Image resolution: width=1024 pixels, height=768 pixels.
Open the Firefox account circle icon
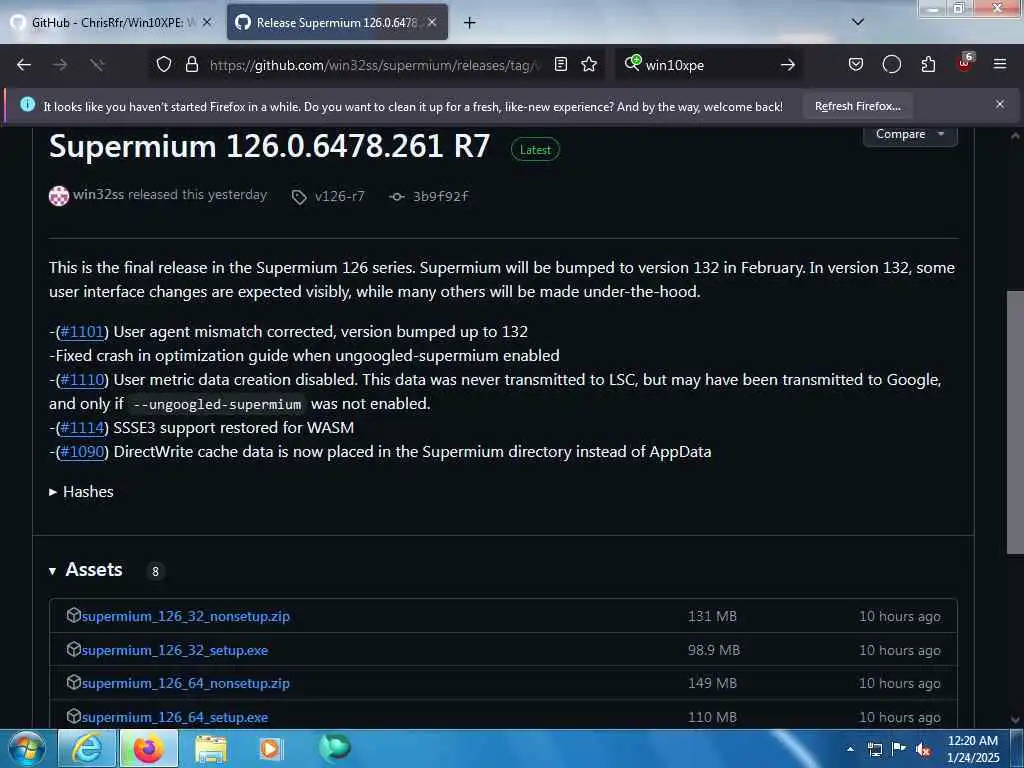[x=891, y=65]
